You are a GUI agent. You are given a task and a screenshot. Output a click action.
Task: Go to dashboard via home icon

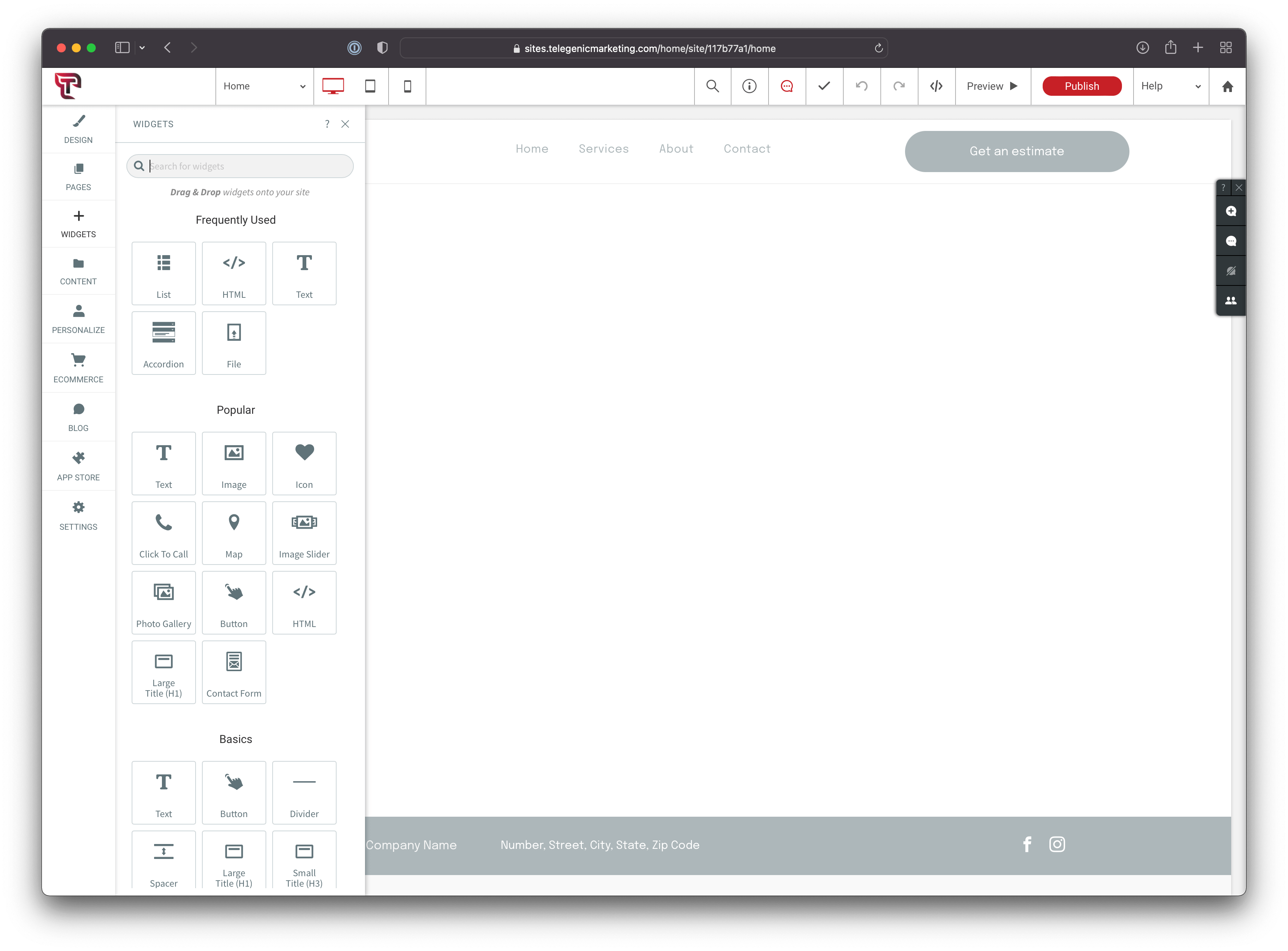(x=1227, y=86)
